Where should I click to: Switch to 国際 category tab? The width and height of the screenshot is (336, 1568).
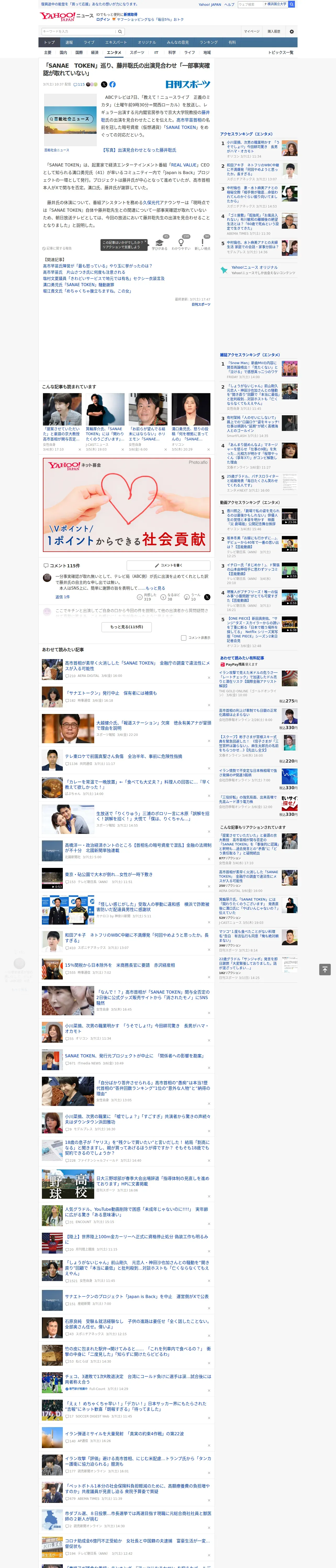(x=79, y=52)
